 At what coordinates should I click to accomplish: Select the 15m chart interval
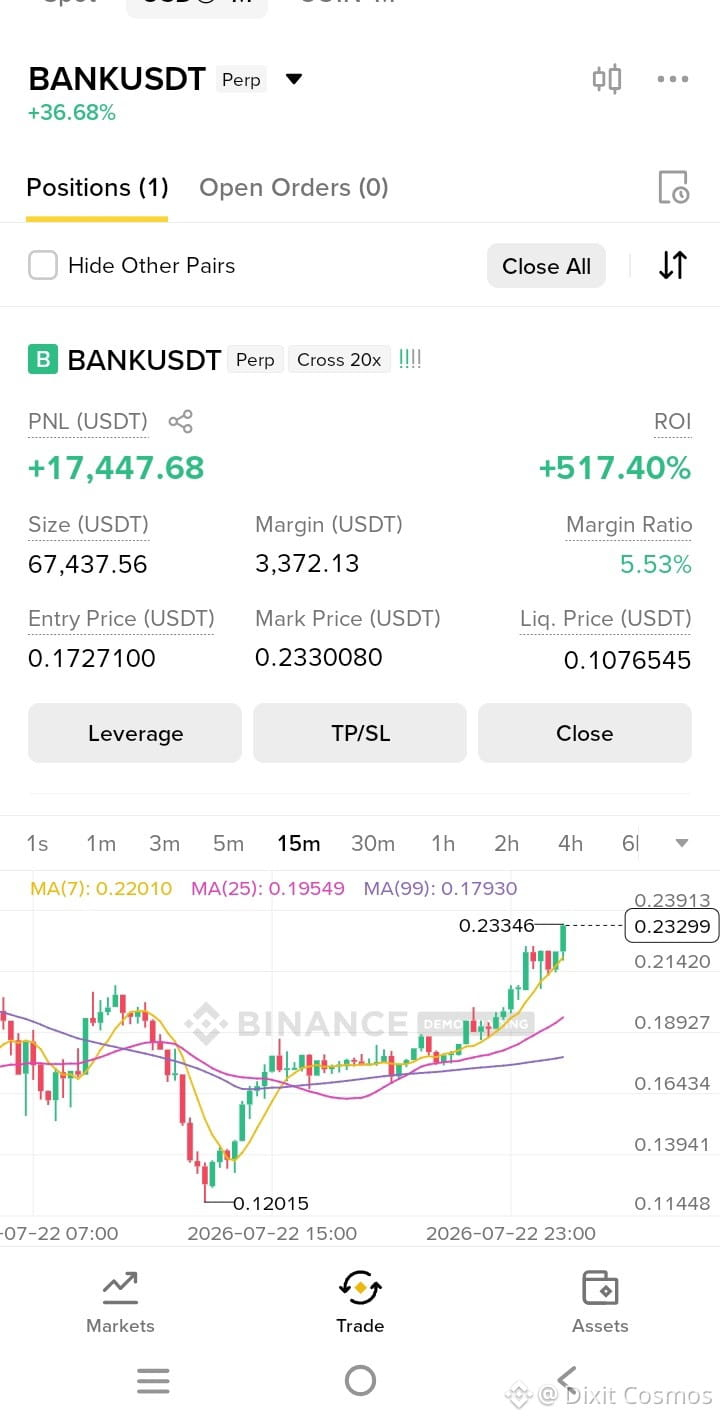(x=298, y=843)
